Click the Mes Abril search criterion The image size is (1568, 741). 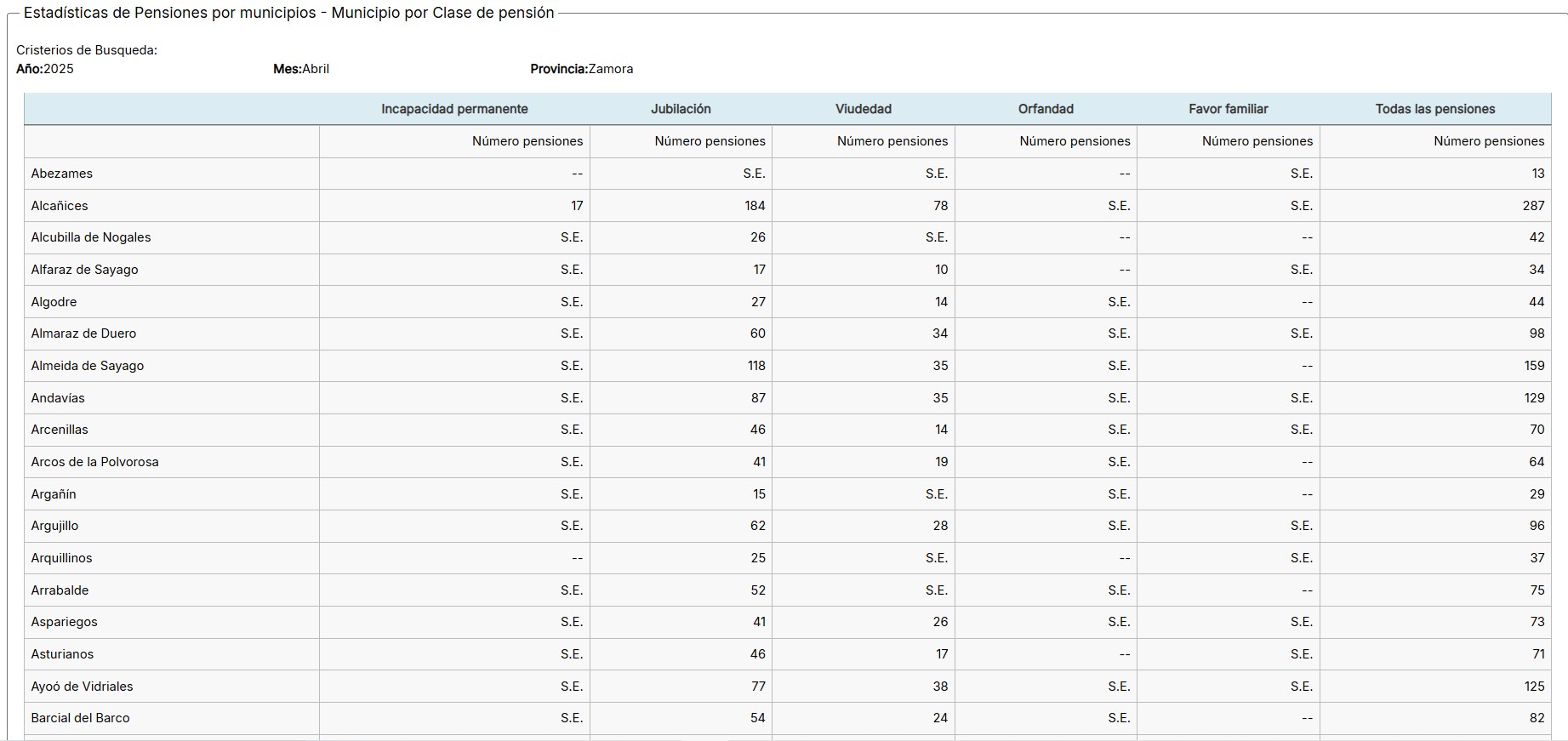tap(301, 69)
